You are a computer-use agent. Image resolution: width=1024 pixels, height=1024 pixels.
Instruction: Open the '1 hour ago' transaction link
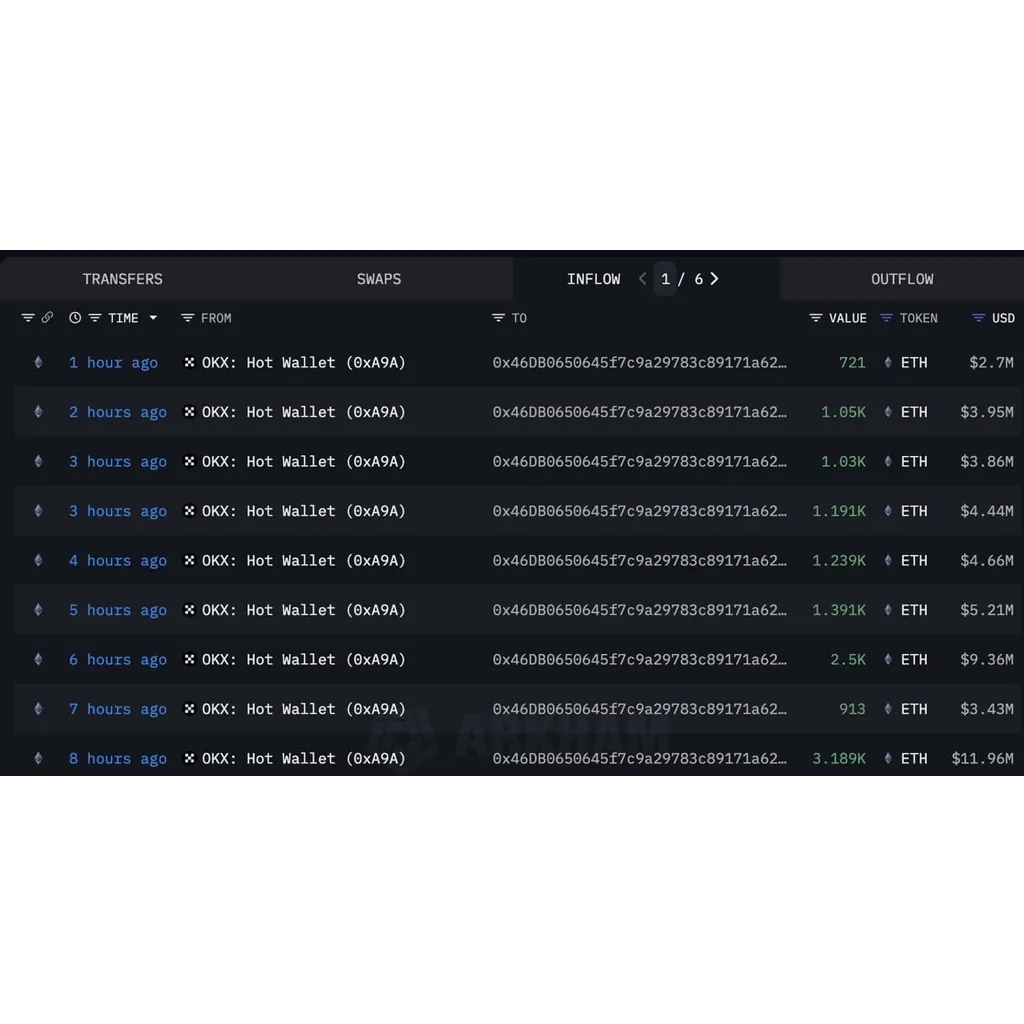pos(114,363)
